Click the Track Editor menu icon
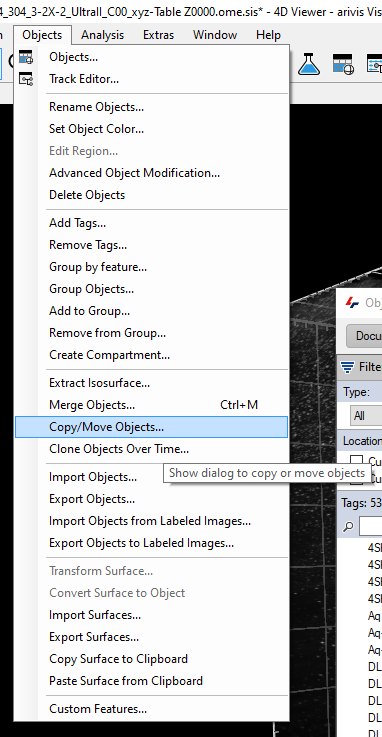 (26, 79)
